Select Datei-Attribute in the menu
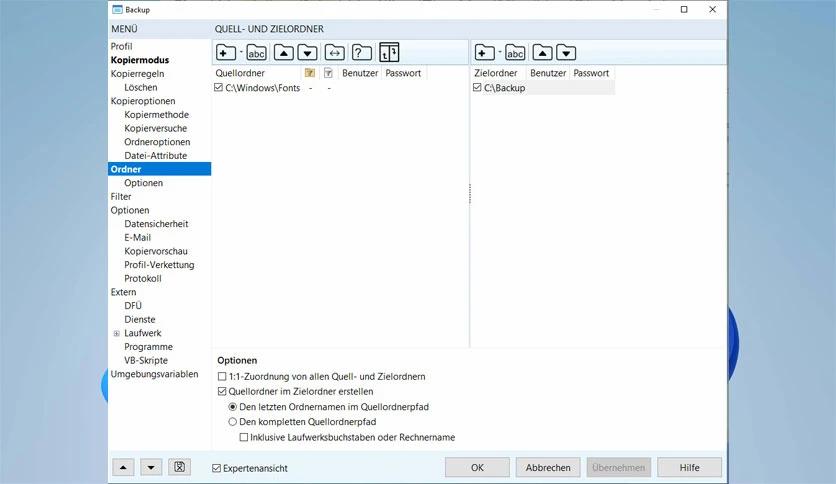836x484 pixels. point(156,156)
